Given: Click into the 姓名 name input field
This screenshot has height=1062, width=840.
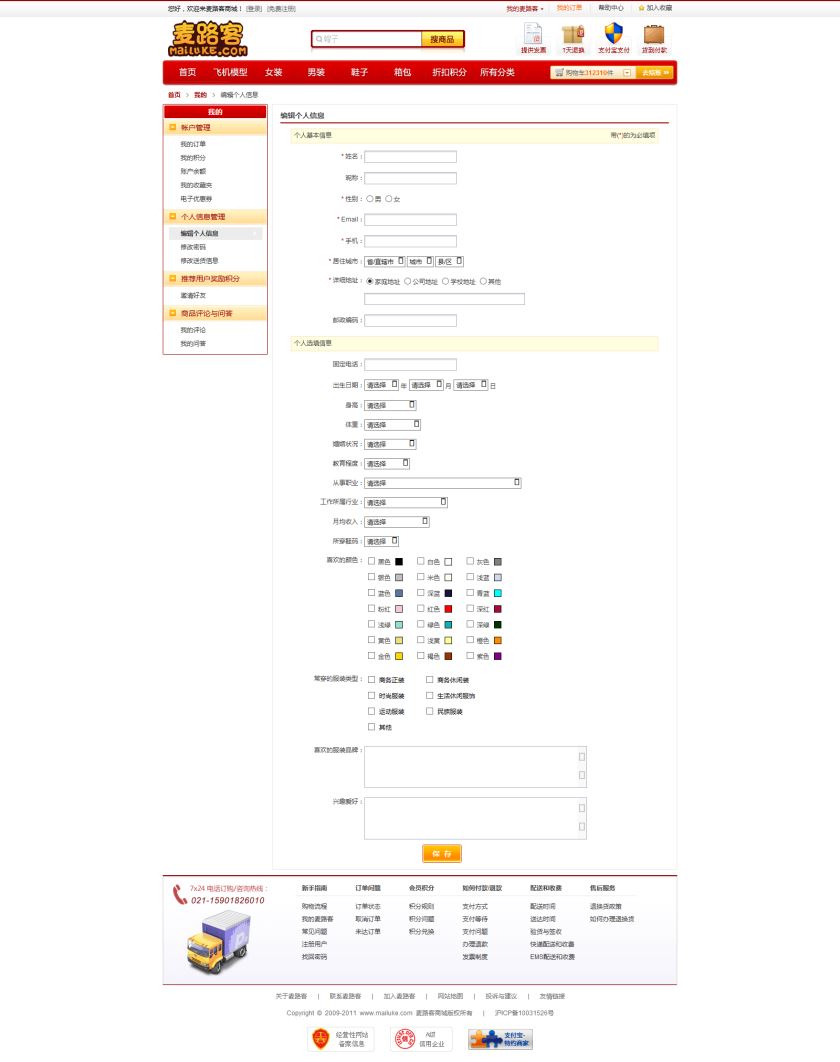Looking at the screenshot, I should coord(411,156).
